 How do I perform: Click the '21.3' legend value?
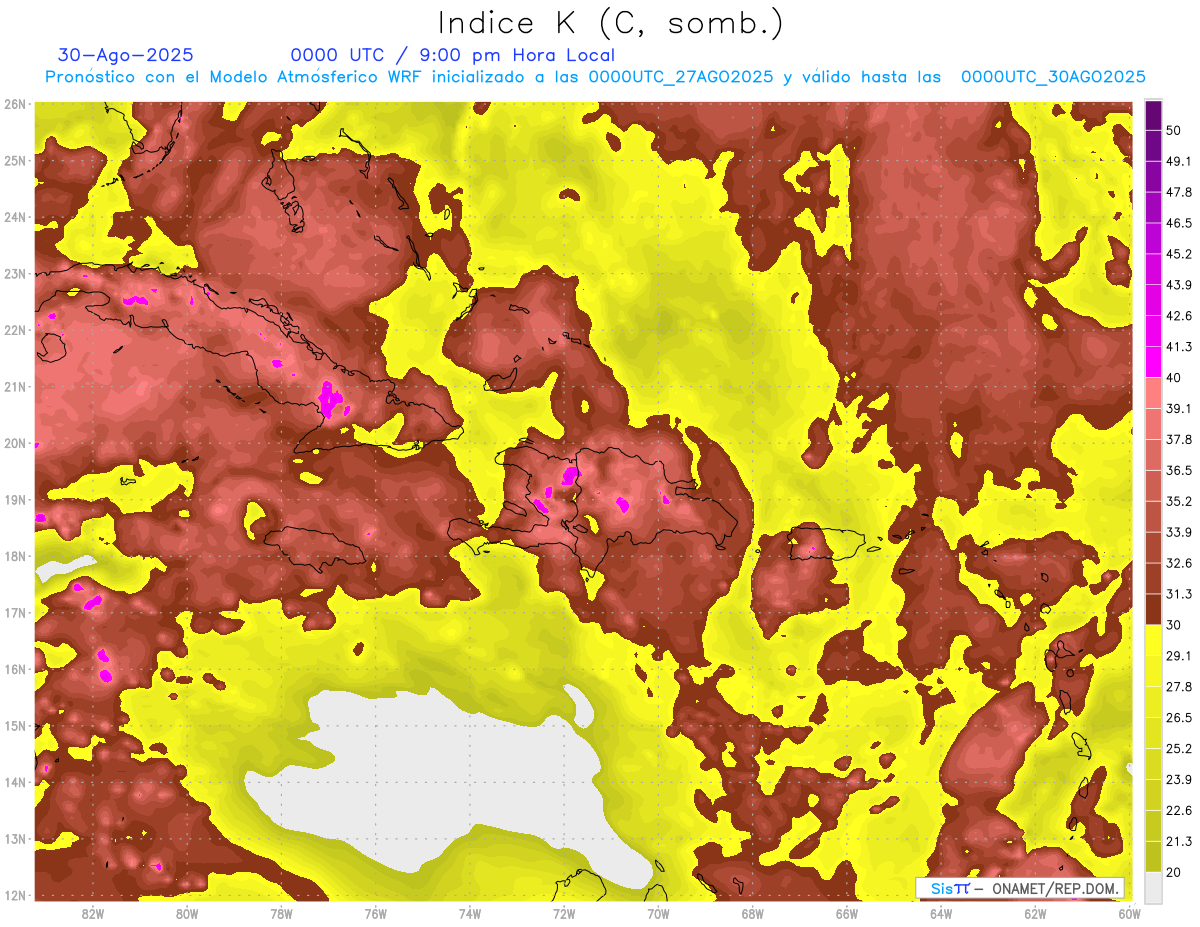(1178, 841)
